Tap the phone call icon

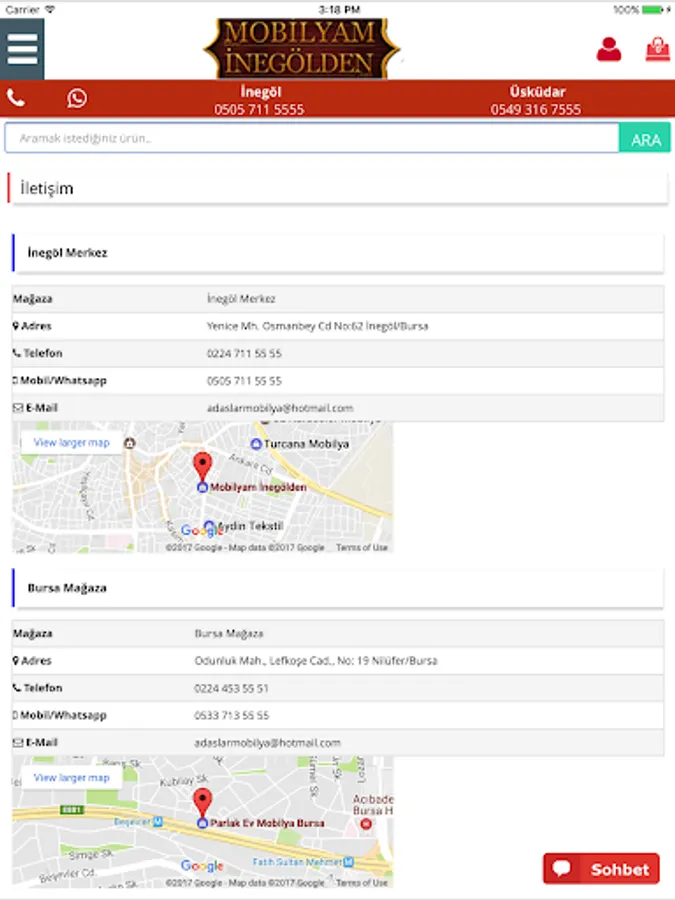coord(16,98)
